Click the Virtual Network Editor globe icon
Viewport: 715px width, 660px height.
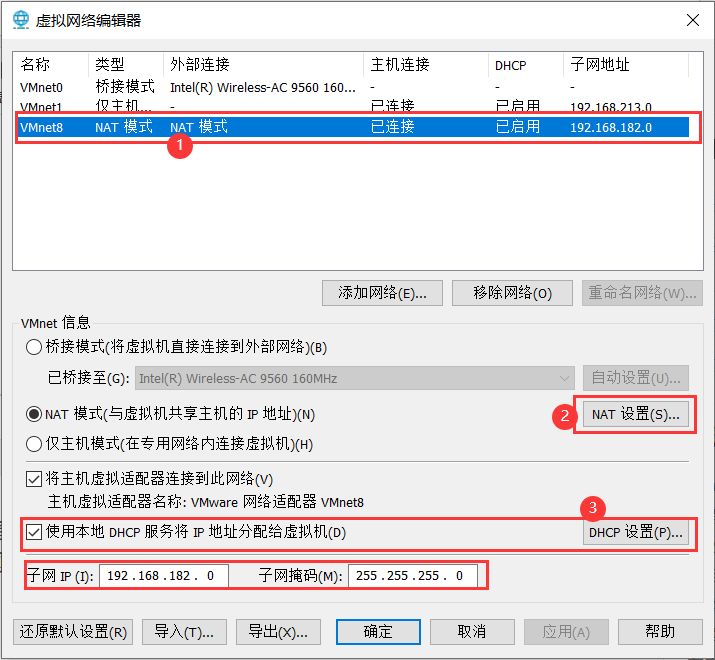click(21, 20)
